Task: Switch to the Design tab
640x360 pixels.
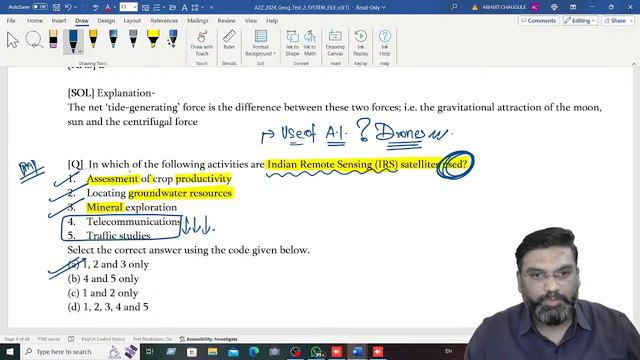Action: tap(106, 20)
